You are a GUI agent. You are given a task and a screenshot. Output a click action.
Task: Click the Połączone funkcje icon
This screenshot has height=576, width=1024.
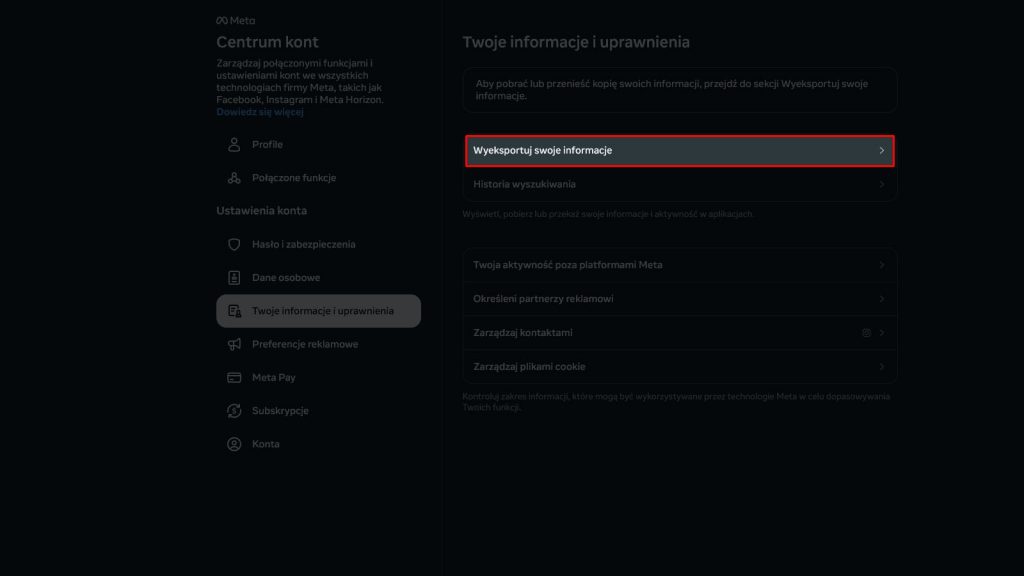point(234,178)
